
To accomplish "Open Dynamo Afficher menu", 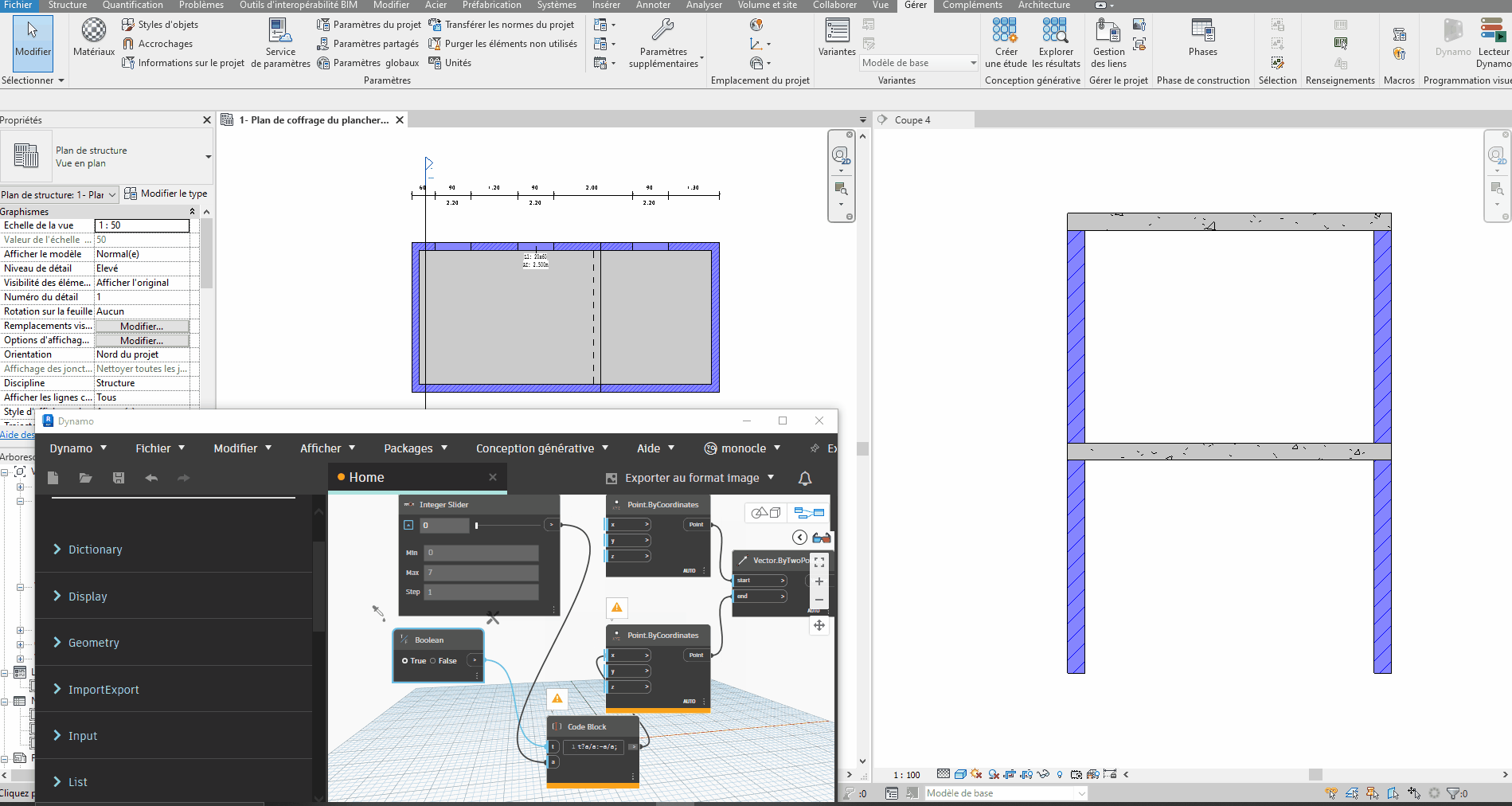I will click(327, 448).
